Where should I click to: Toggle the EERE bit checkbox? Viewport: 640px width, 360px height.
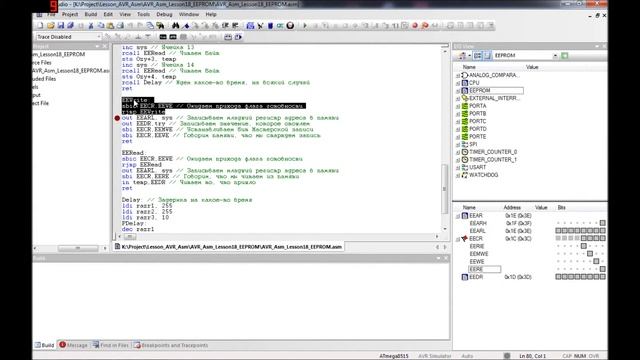pyautogui.click(x=602, y=269)
